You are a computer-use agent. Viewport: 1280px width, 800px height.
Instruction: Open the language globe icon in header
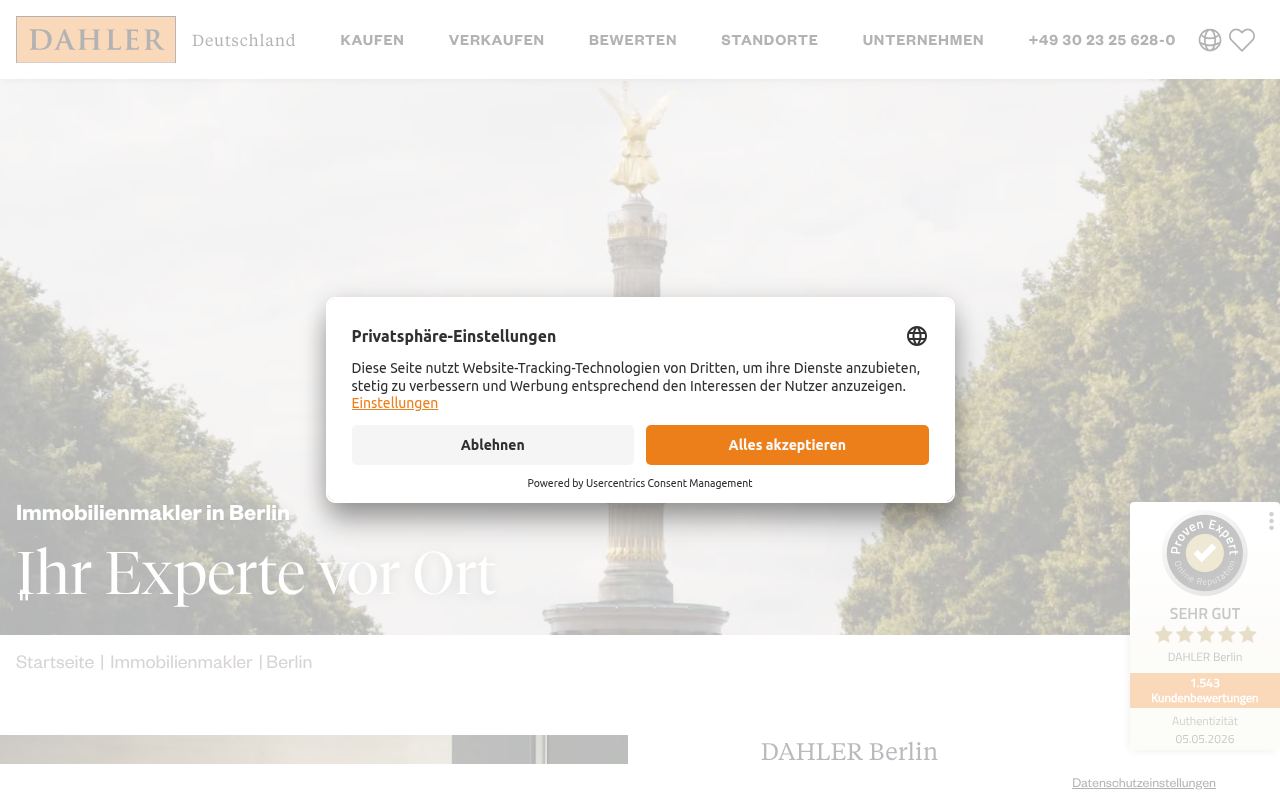1210,40
